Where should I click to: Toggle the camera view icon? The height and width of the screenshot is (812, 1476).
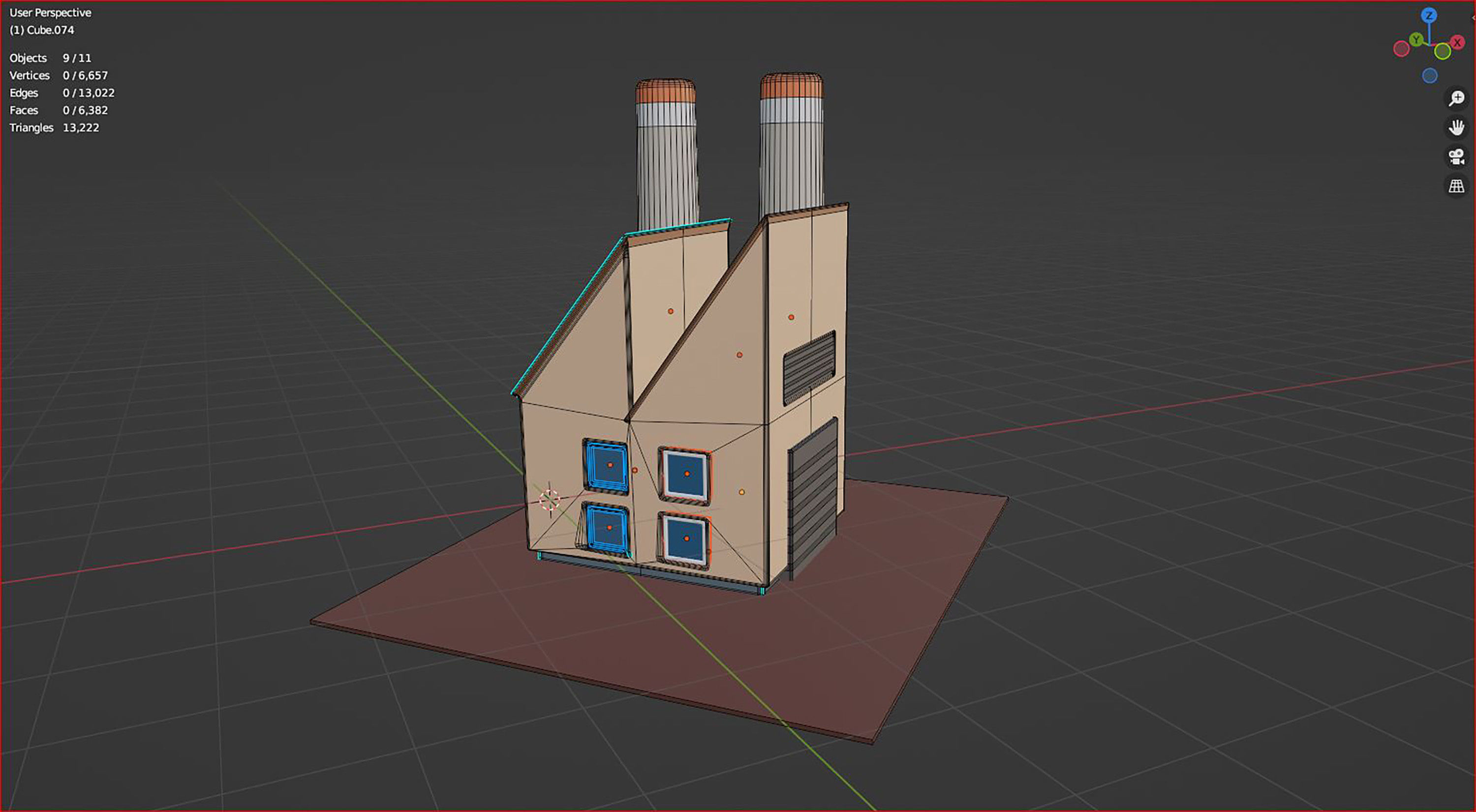click(x=1456, y=156)
